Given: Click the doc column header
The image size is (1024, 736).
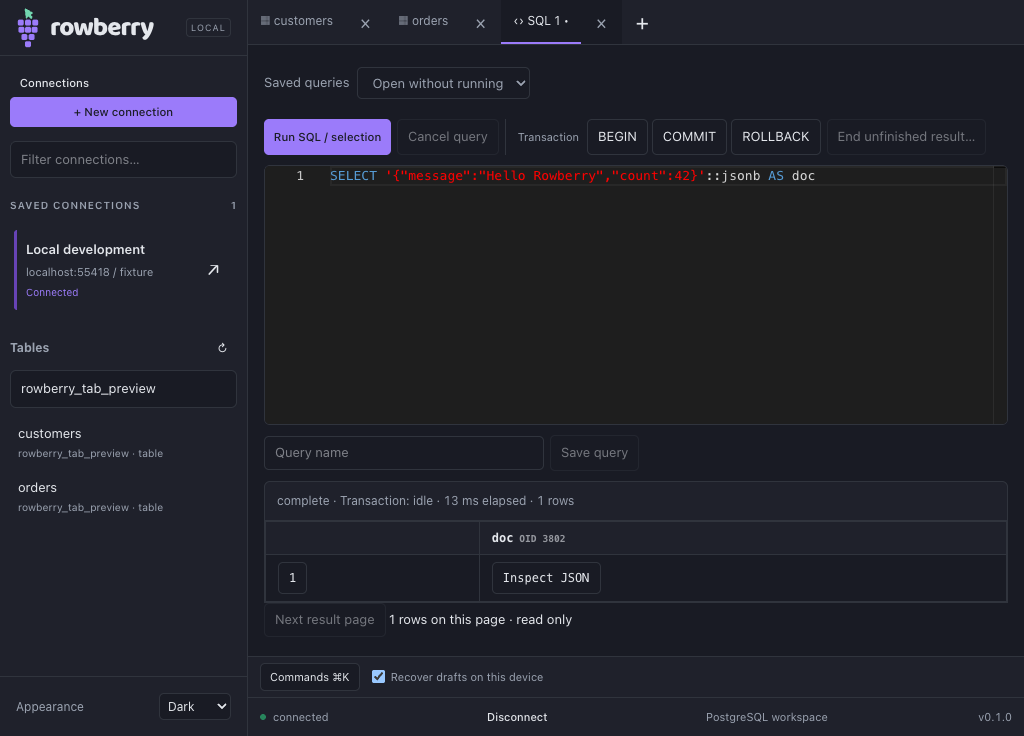Looking at the screenshot, I should click(743, 538).
